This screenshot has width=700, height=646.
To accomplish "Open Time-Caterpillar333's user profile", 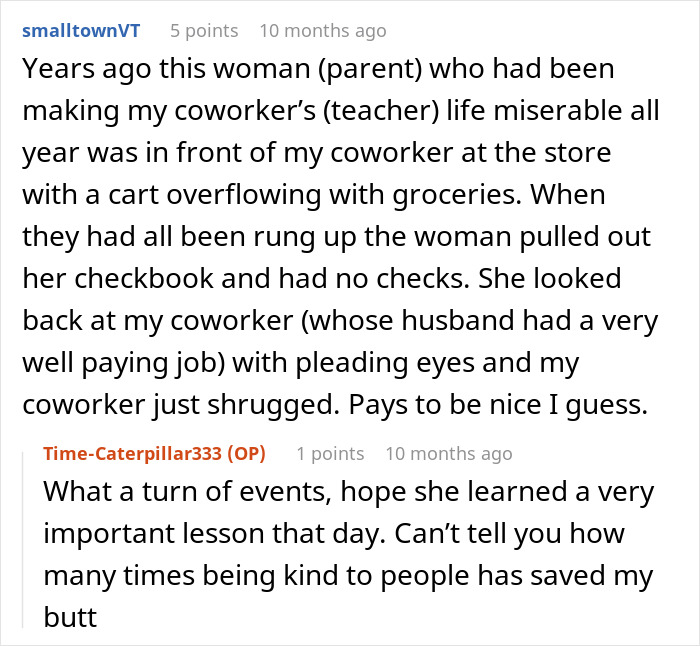I will [x=136, y=454].
